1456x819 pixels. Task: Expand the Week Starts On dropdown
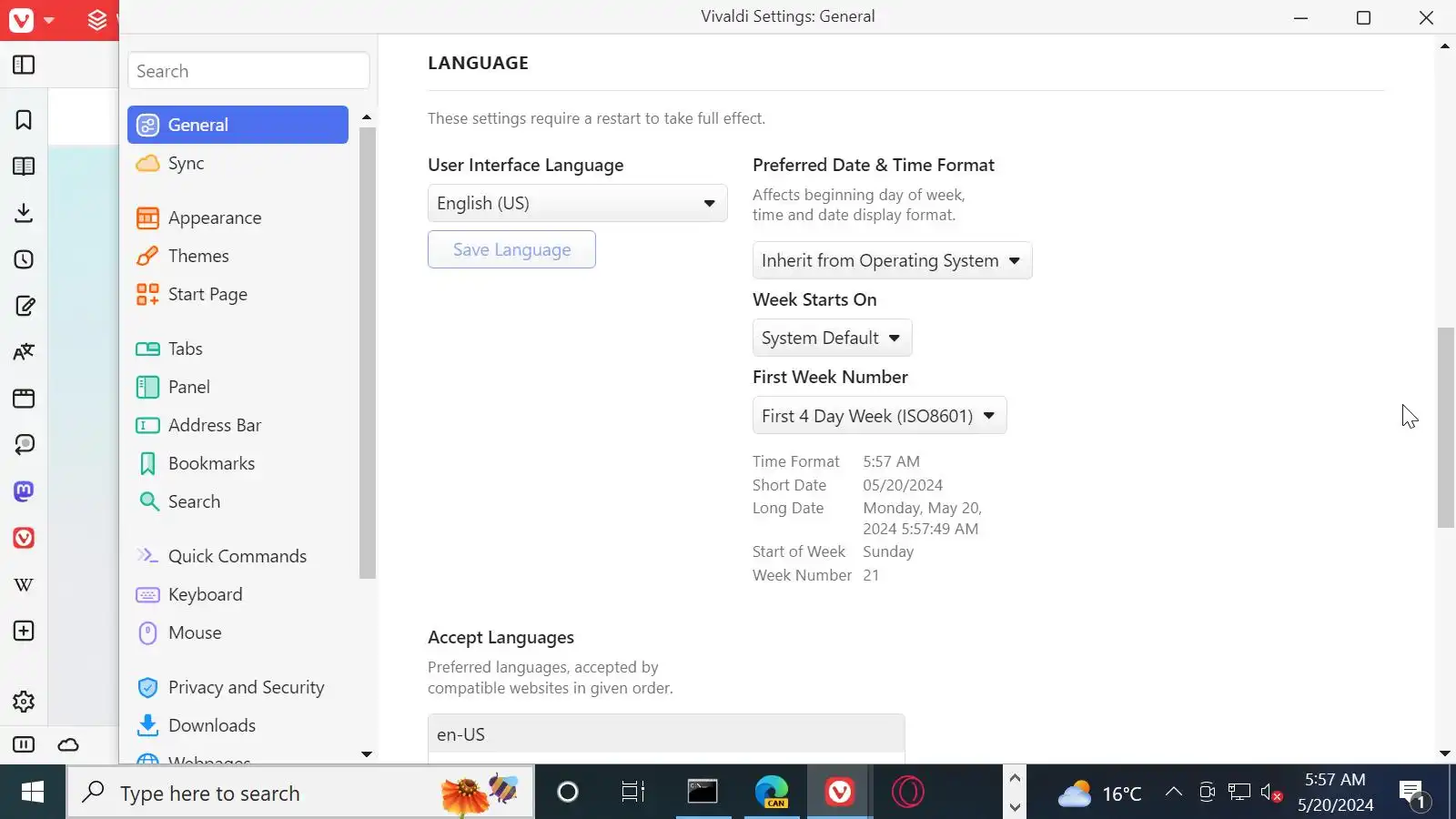(832, 338)
